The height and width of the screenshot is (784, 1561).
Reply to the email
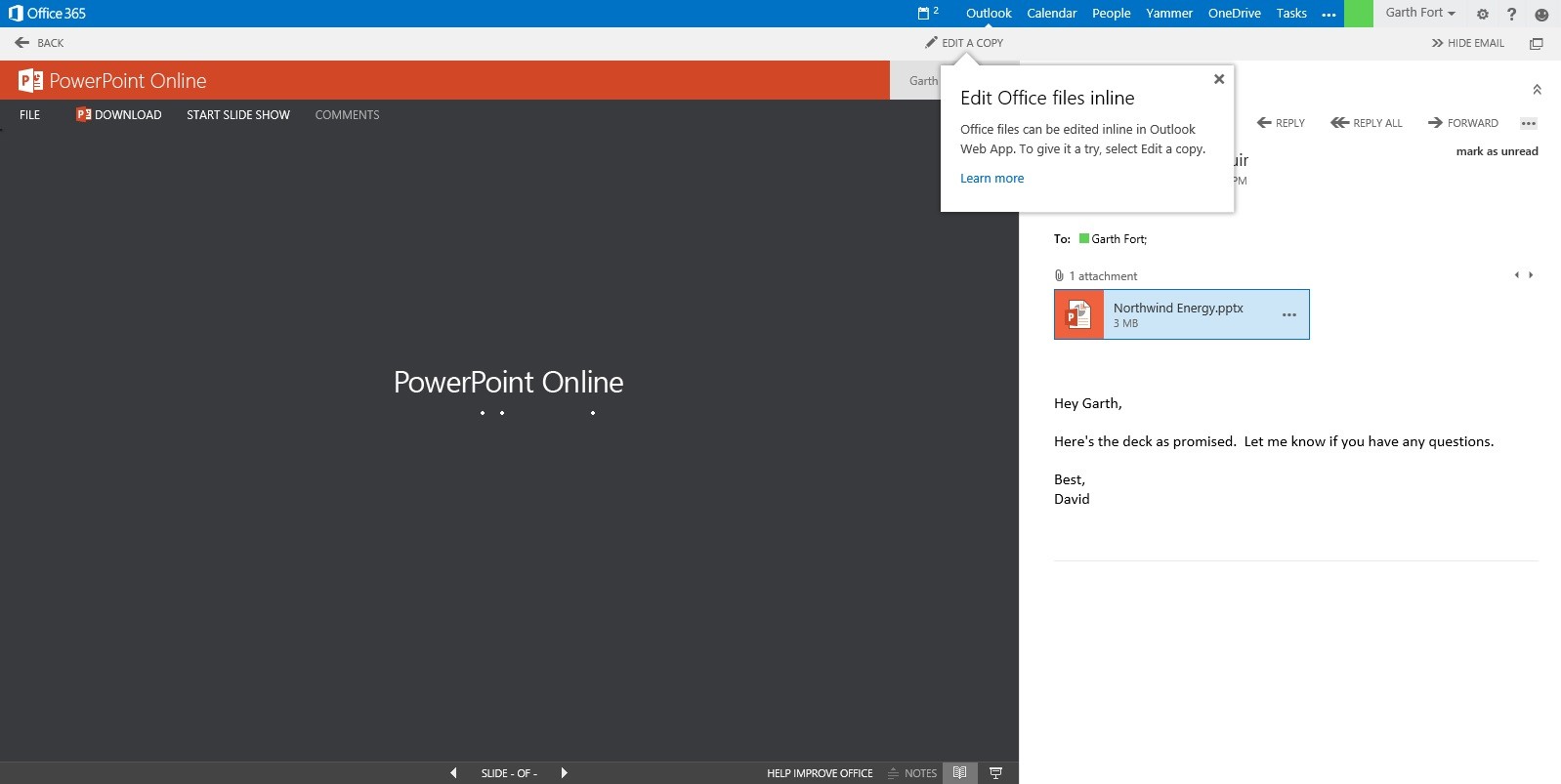click(1281, 123)
